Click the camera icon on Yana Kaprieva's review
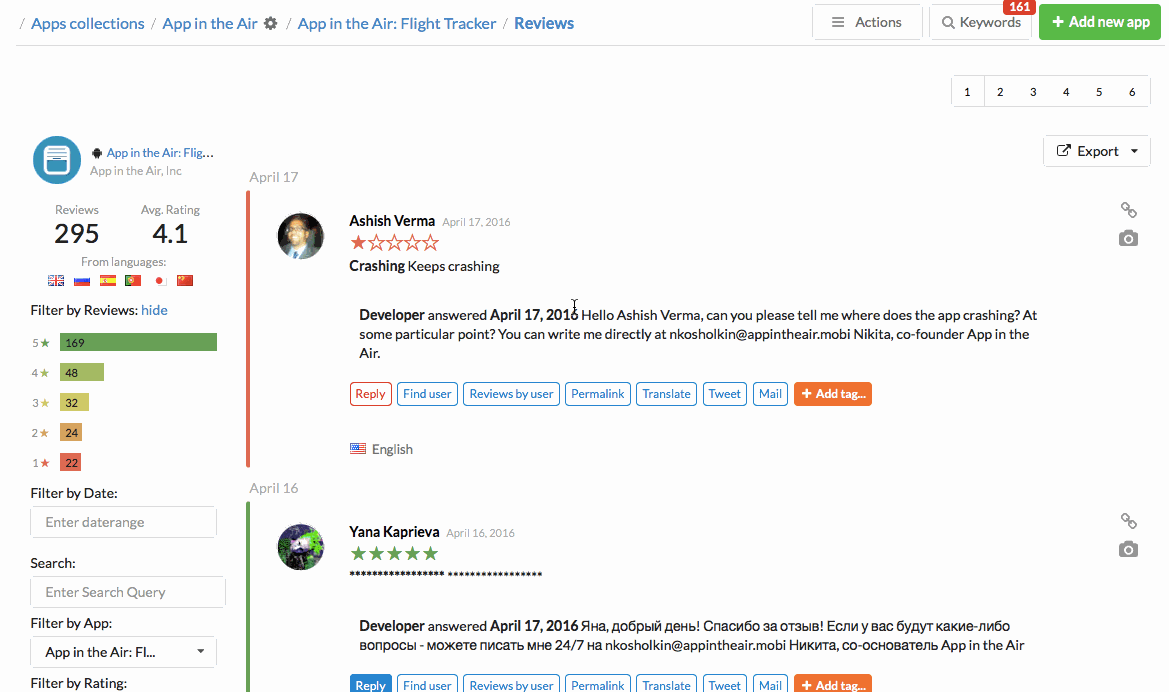The height and width of the screenshot is (692, 1169). (x=1128, y=549)
